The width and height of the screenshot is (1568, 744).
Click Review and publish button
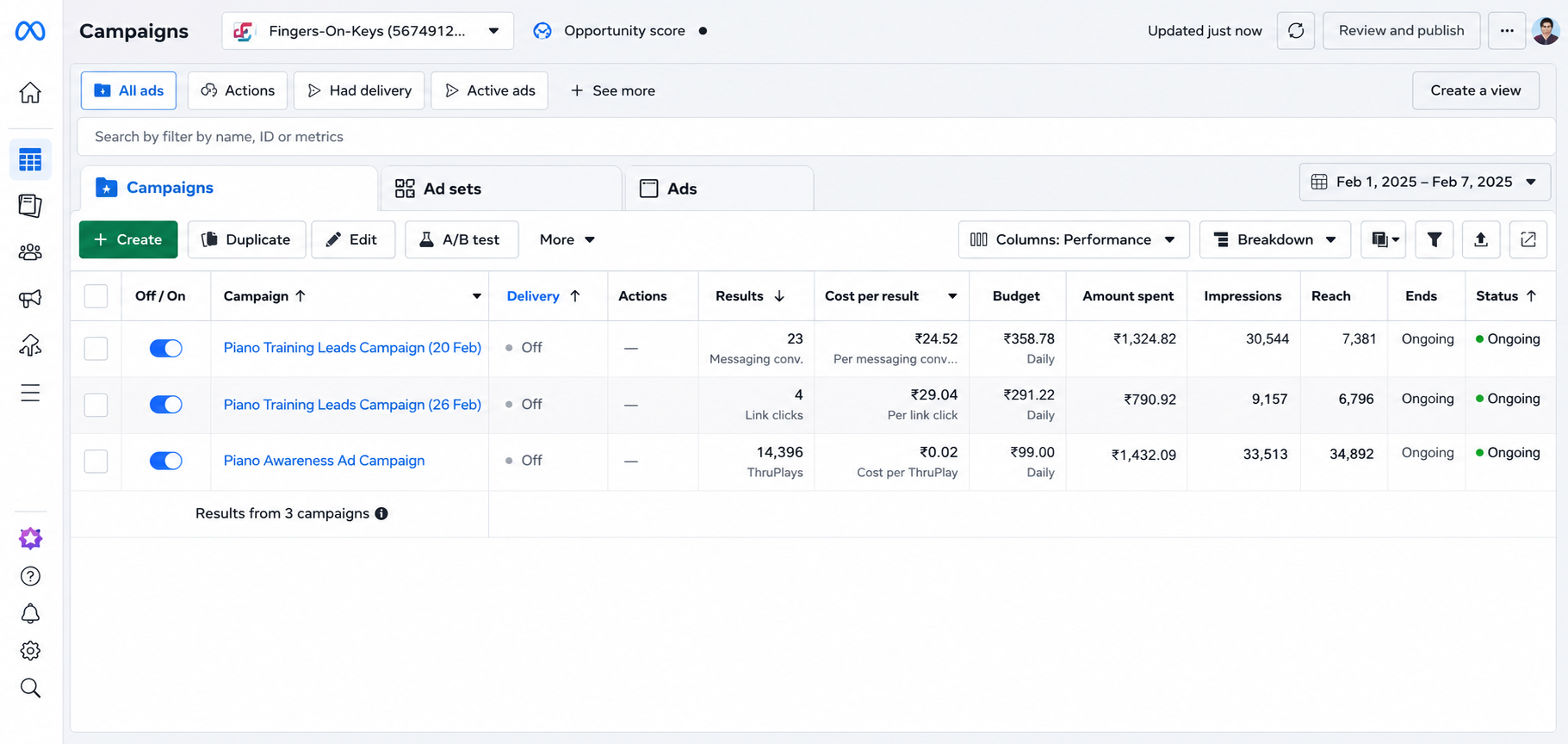[1401, 31]
